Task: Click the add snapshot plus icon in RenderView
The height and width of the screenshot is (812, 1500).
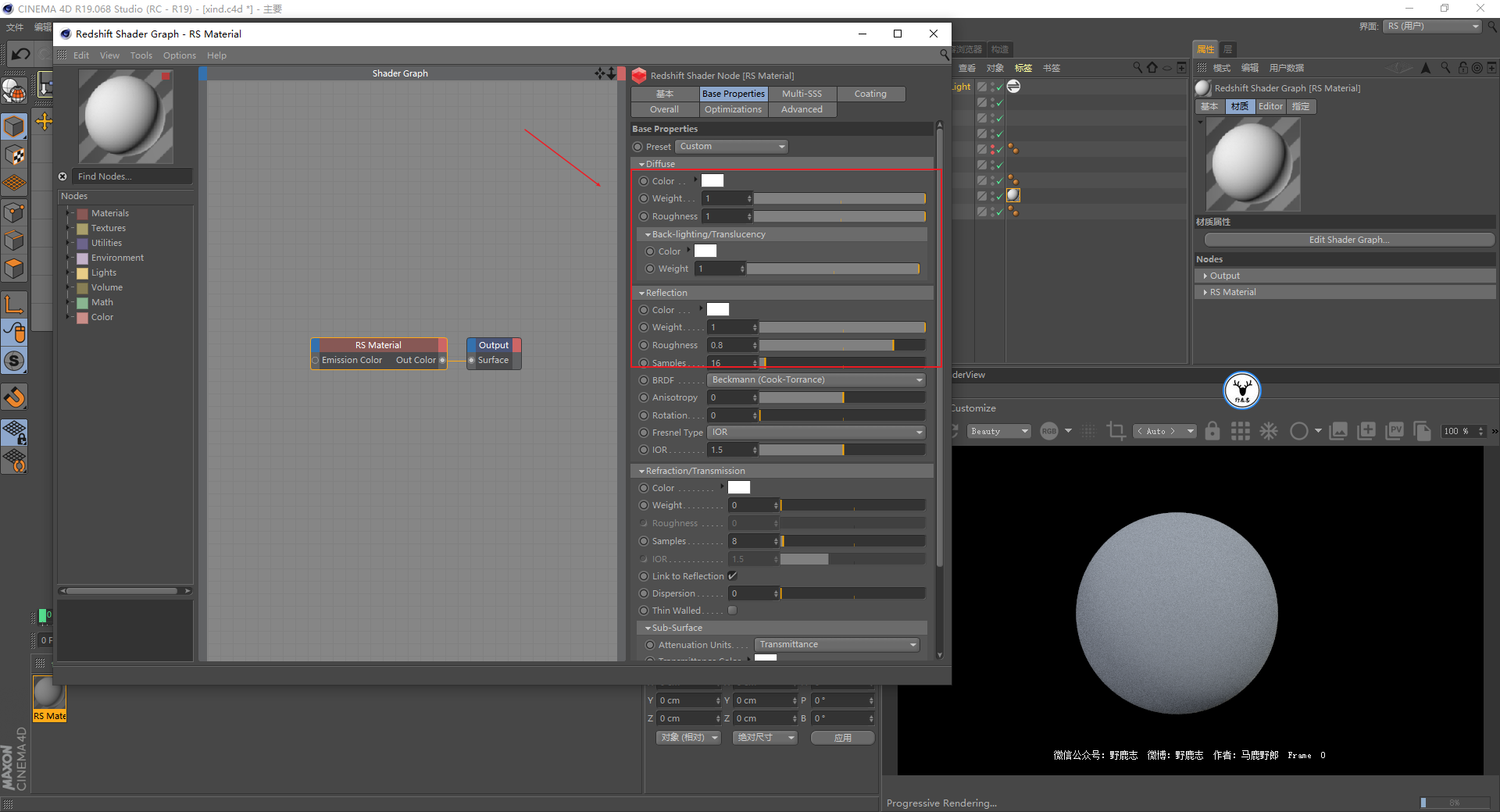Action: [x=1366, y=431]
